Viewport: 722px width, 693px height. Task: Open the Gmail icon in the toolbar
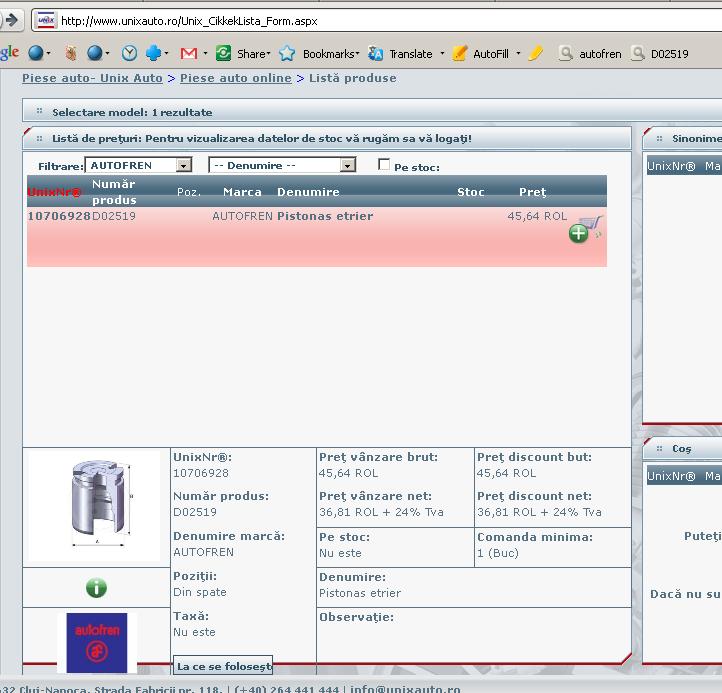[189, 53]
